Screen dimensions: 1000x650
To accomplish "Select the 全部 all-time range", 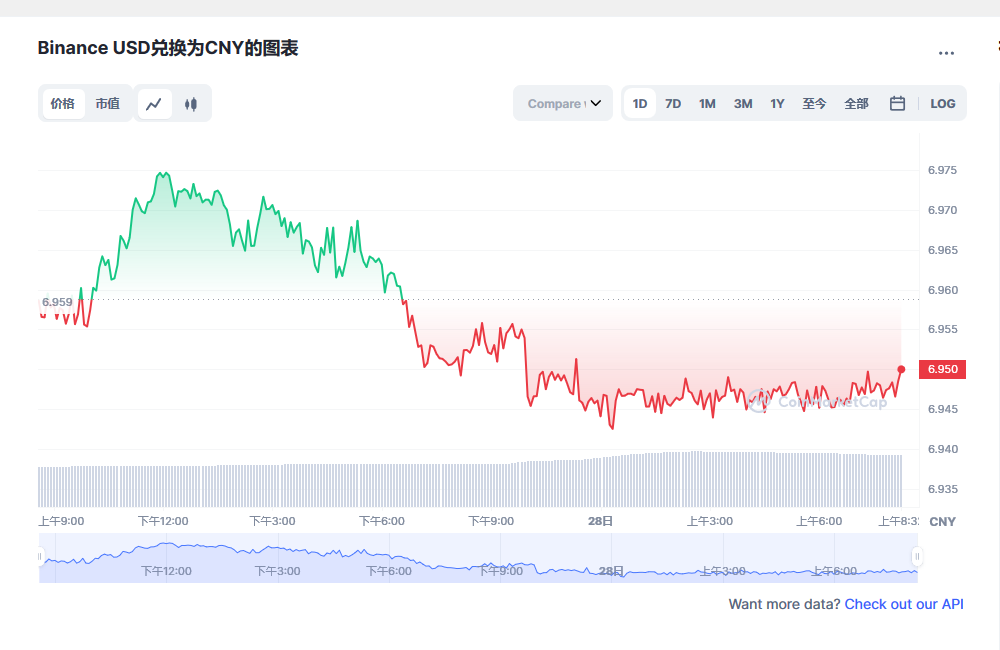I will click(x=857, y=104).
